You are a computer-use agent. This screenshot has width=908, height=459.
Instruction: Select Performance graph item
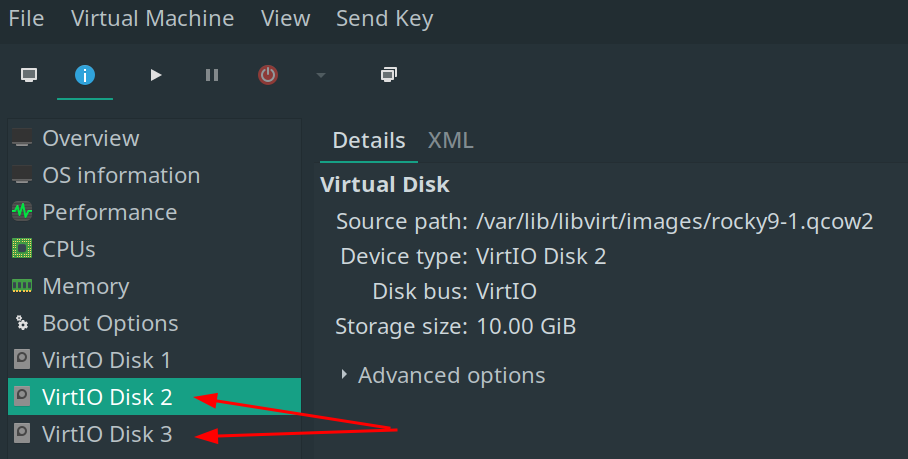pyautogui.click(x=109, y=212)
